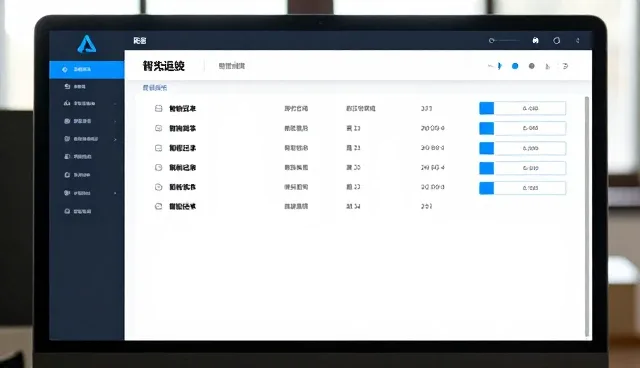Click the fourth sidebar item's icon
Viewport: 640px width, 368px height.
click(x=67, y=121)
